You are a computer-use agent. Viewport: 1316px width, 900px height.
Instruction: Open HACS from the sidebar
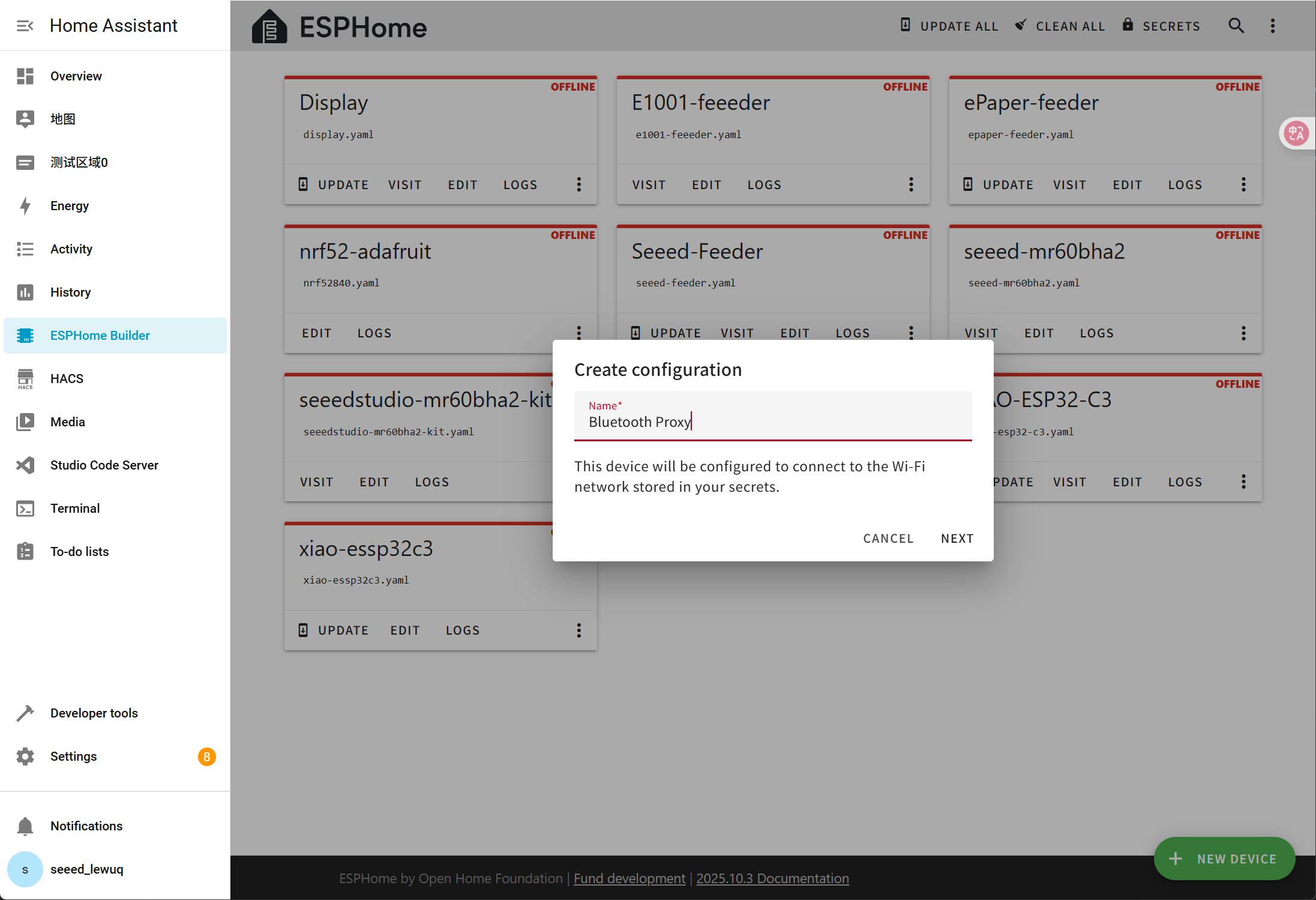67,379
